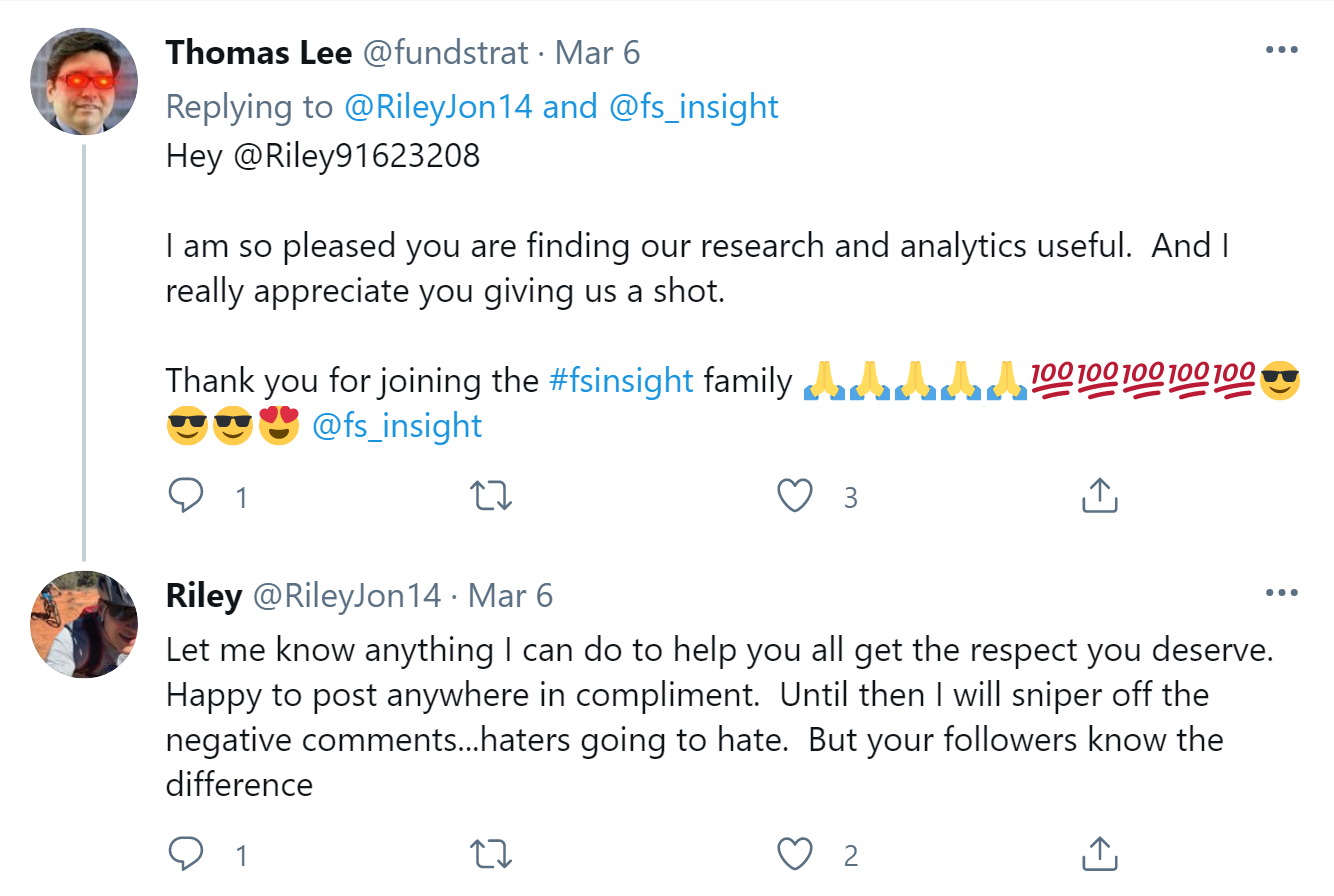Reply to Thomas Lee's tweet
Screen dimensions: 1334x896
[186, 495]
